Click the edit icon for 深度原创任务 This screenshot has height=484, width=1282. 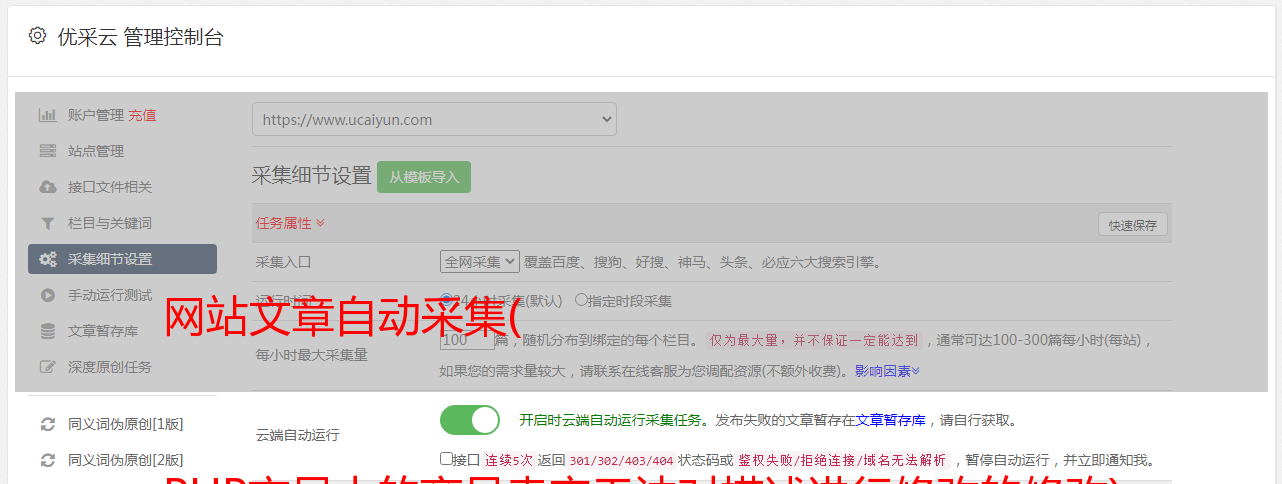coord(47,367)
